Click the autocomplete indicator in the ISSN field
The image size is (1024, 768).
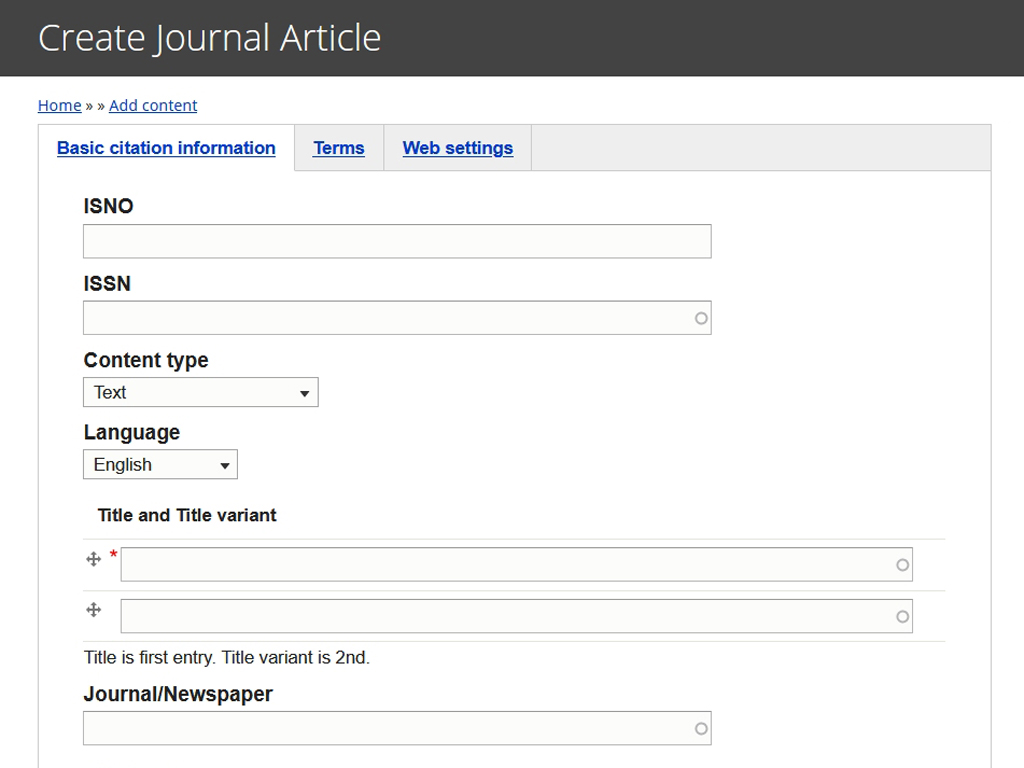click(x=702, y=317)
